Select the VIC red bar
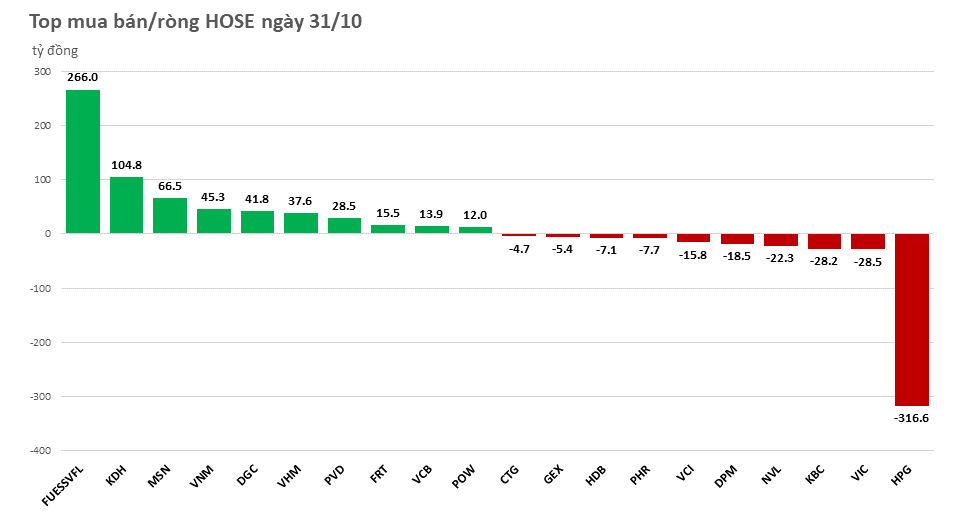Screen dimensions: 955x511 click(x=867, y=241)
